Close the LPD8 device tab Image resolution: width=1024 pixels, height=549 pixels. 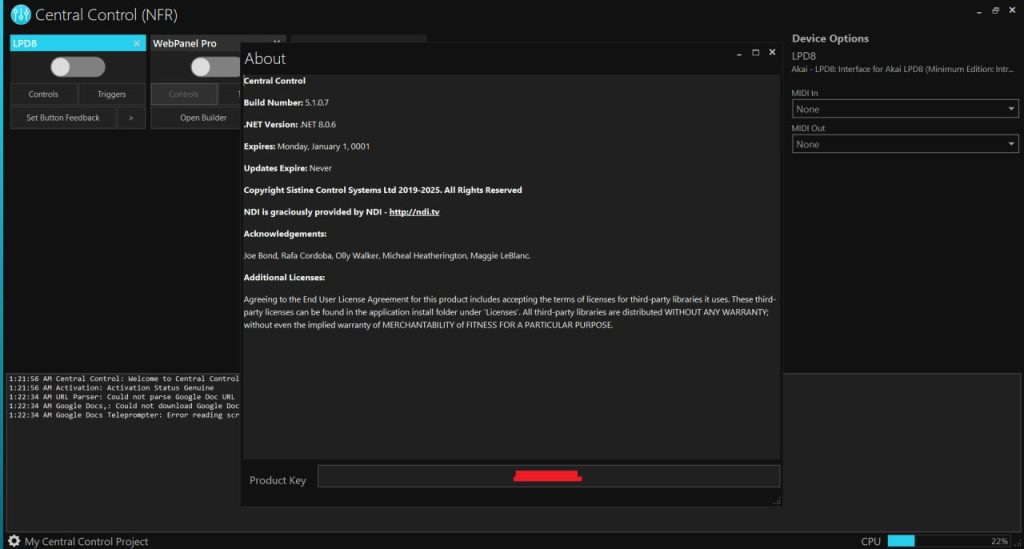click(x=136, y=44)
